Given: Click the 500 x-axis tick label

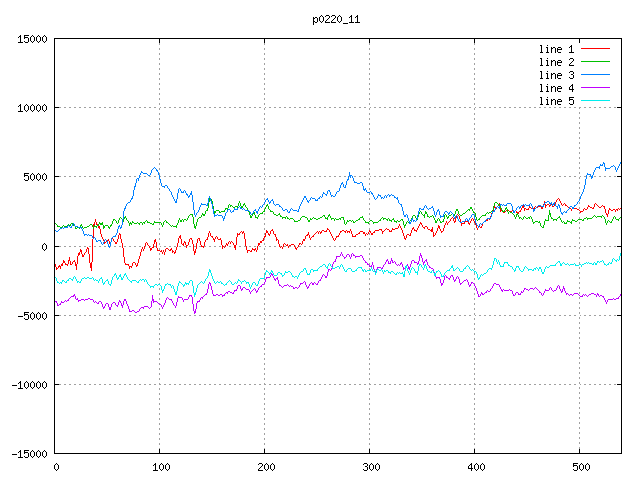Looking at the screenshot, I should (579, 467).
